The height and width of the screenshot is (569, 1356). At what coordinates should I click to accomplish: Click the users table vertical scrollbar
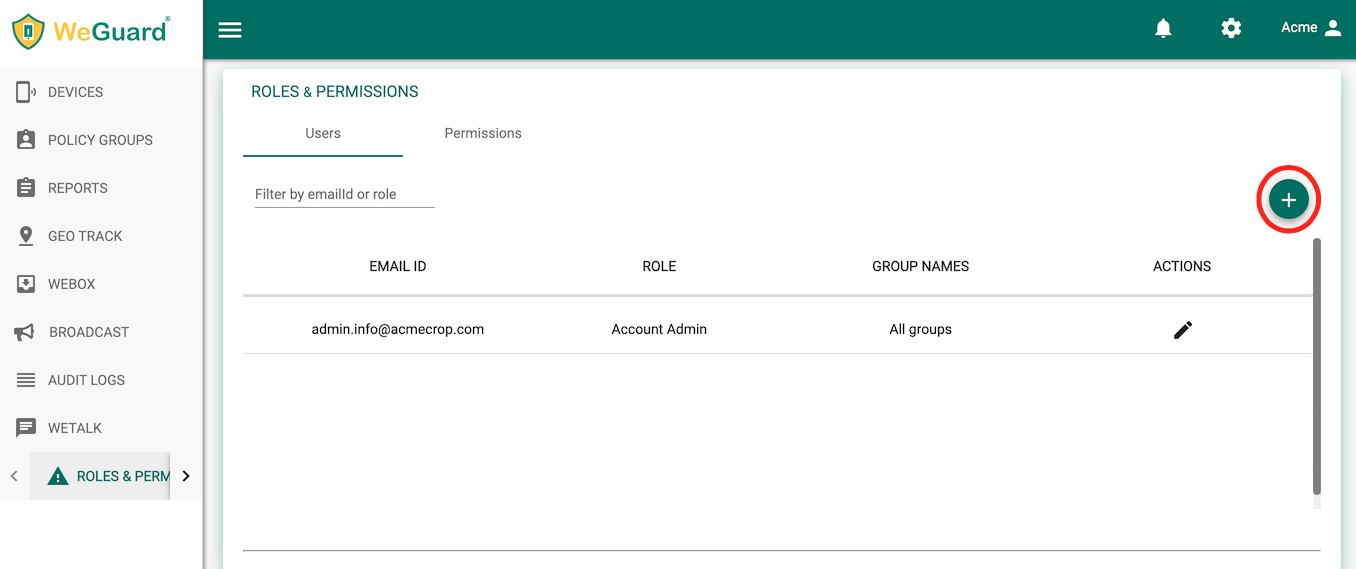coord(1316,366)
